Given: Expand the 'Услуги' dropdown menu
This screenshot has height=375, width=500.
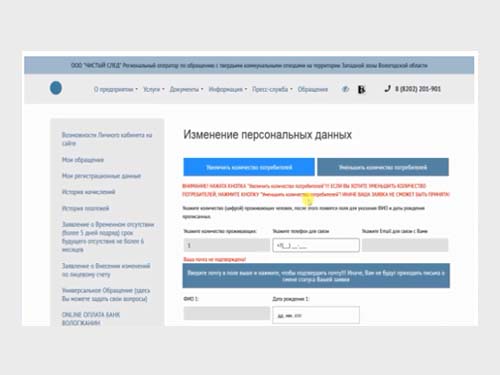Looking at the screenshot, I should 154,89.
